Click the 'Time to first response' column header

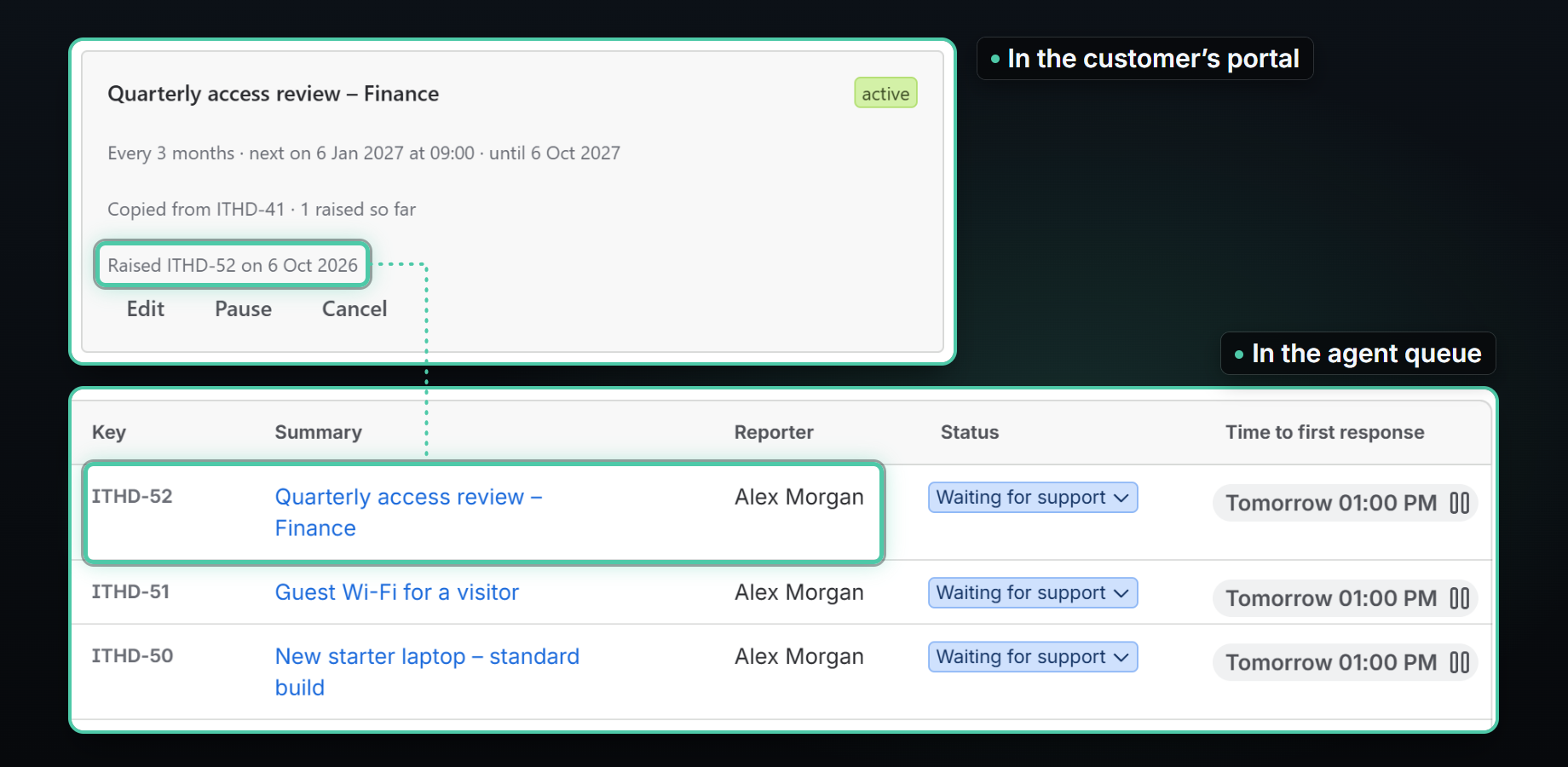click(1324, 432)
